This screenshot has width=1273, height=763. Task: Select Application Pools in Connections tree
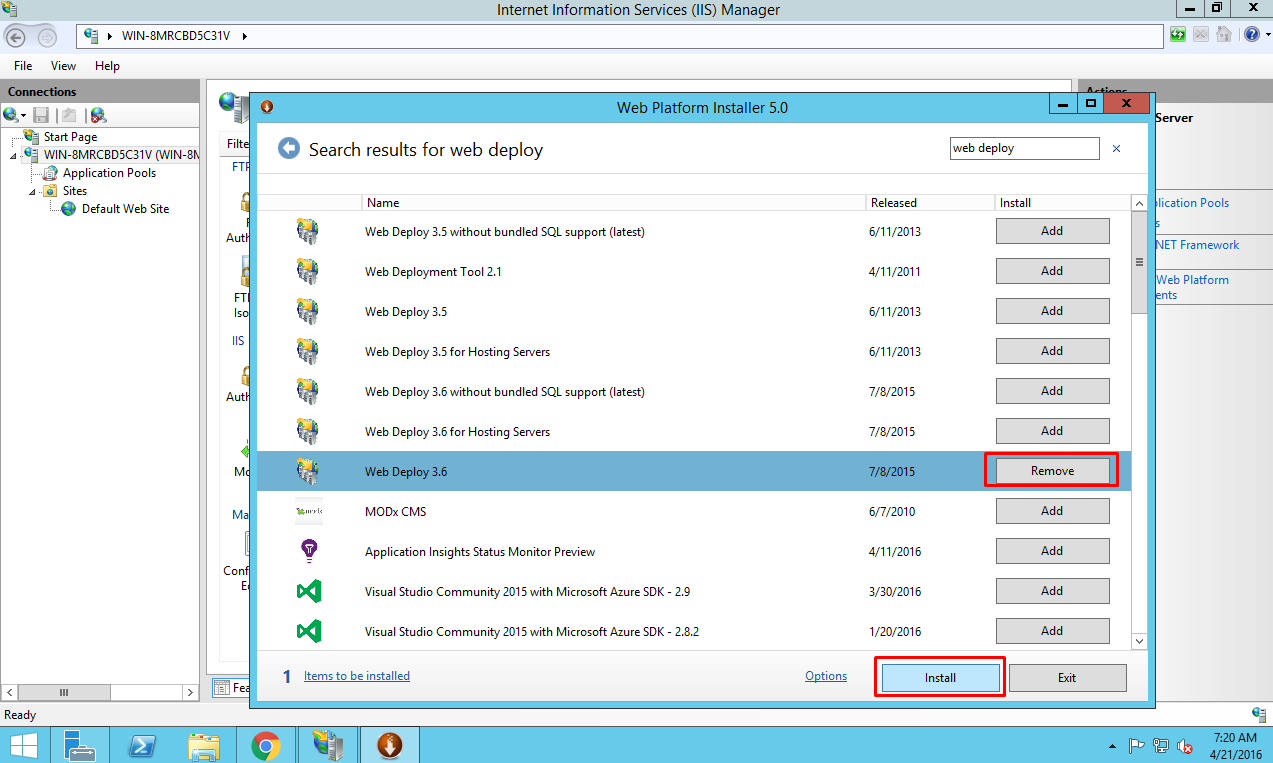(109, 173)
